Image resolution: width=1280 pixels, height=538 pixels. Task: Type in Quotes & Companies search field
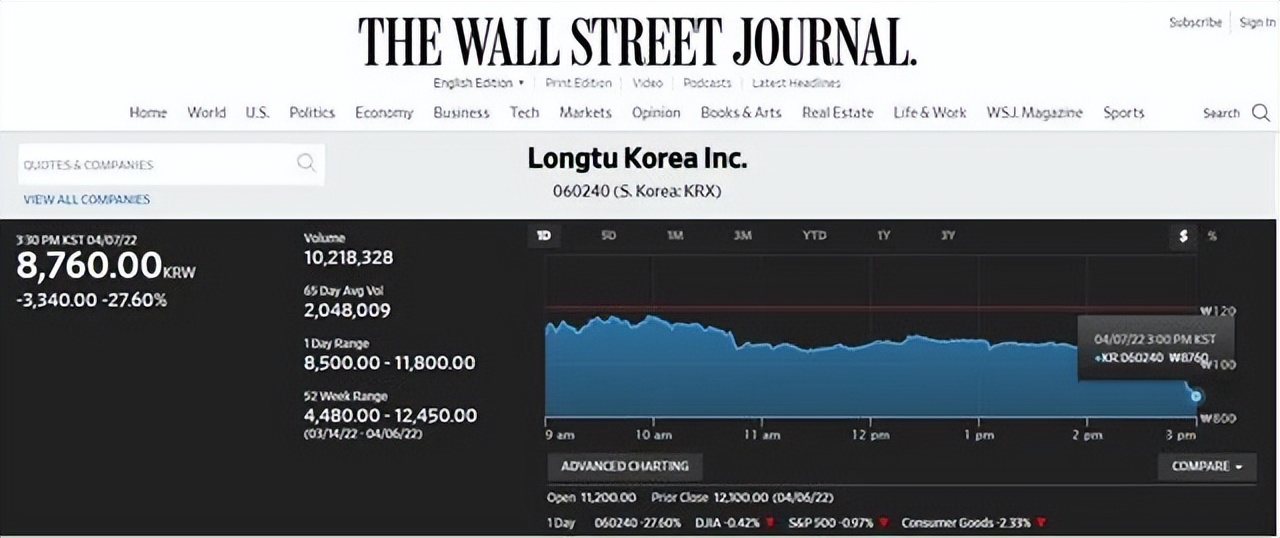coord(155,164)
